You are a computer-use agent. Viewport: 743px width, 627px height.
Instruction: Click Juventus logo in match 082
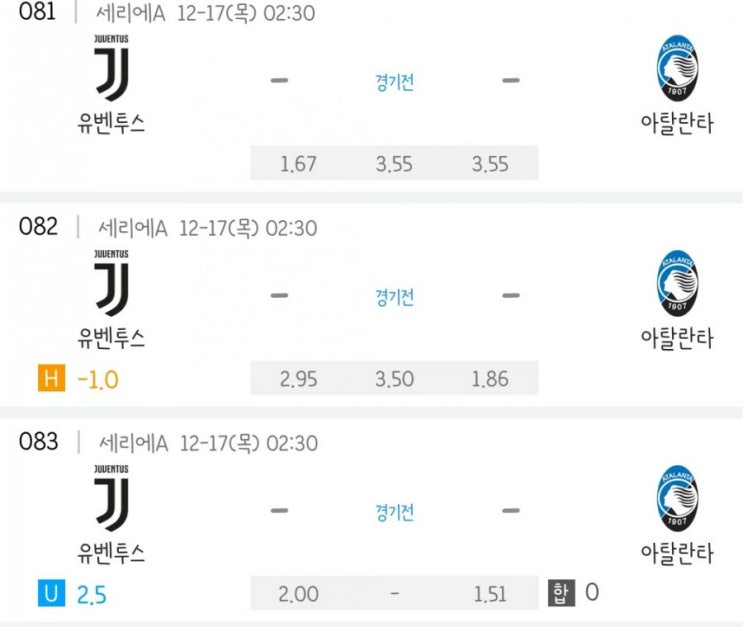coord(111,289)
